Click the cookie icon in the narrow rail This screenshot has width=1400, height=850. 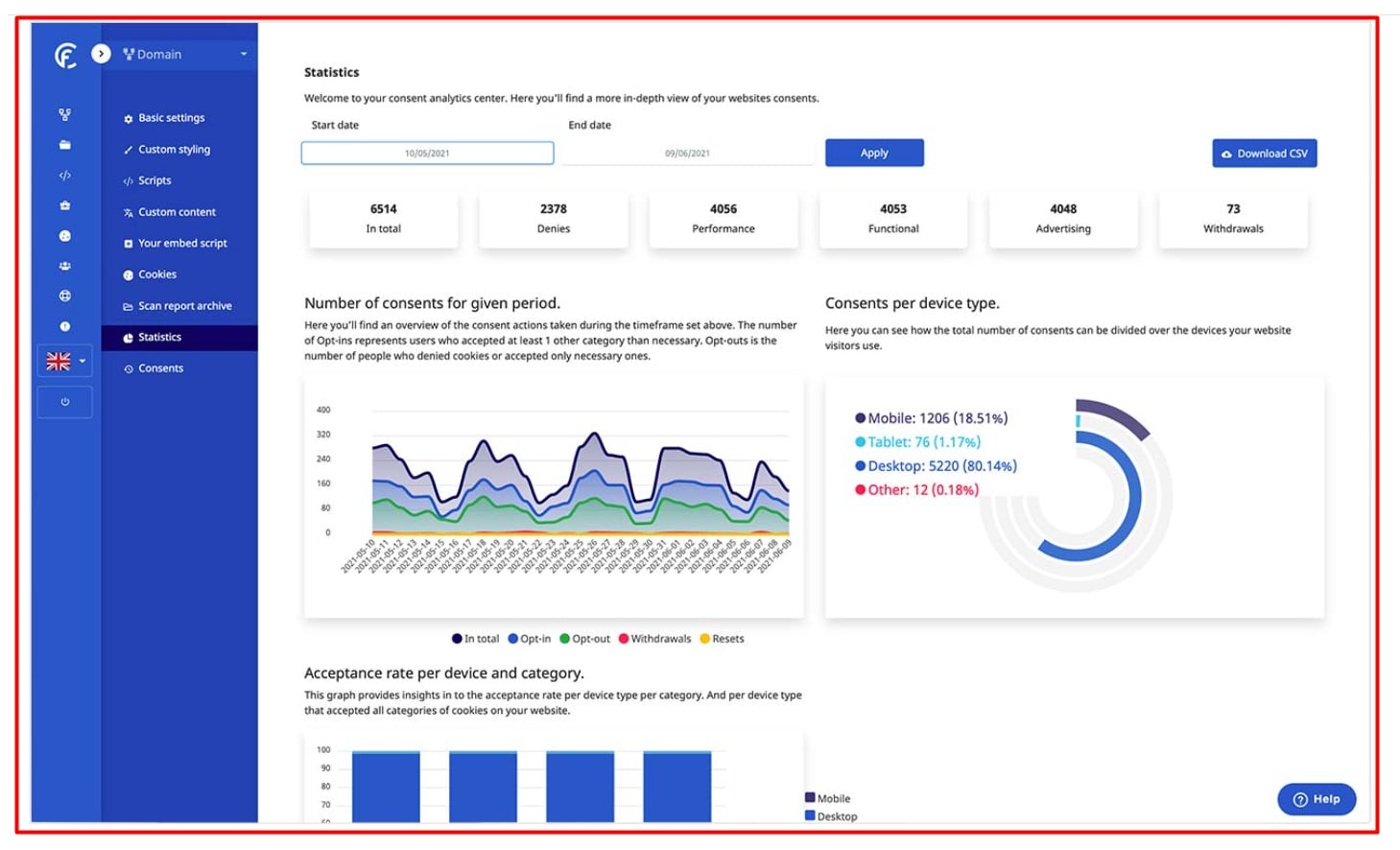[64, 236]
